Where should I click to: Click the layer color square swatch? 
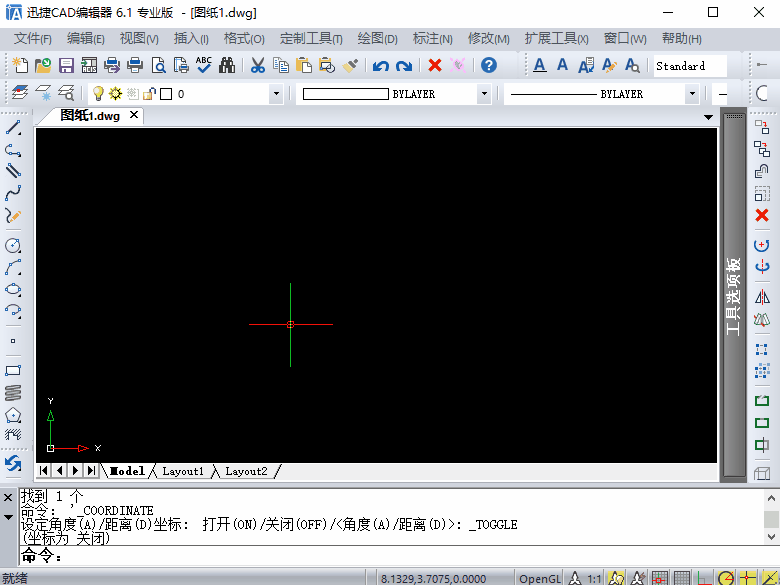pyautogui.click(x=167, y=94)
